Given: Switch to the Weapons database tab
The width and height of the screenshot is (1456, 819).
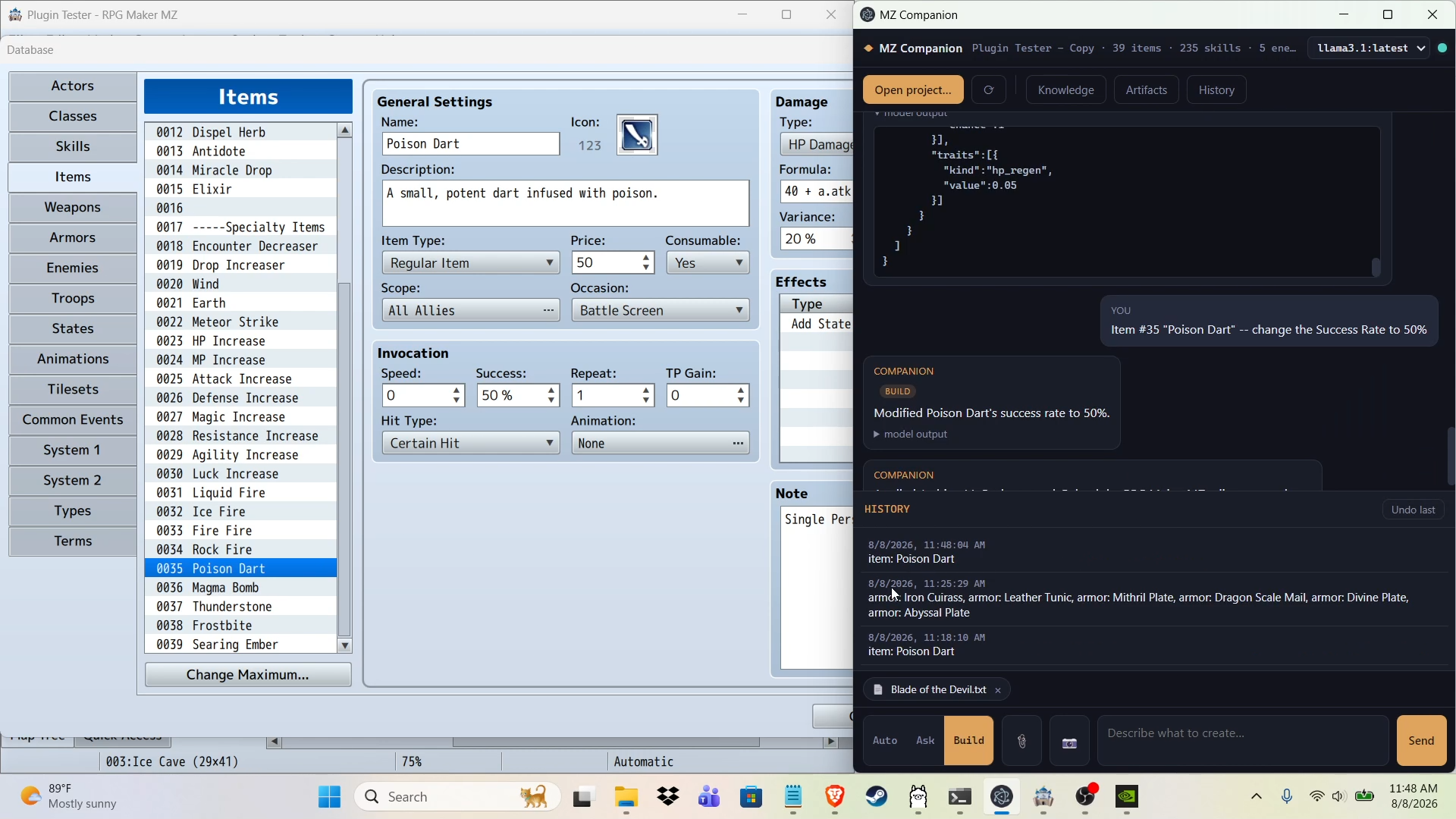Looking at the screenshot, I should click(x=73, y=208).
